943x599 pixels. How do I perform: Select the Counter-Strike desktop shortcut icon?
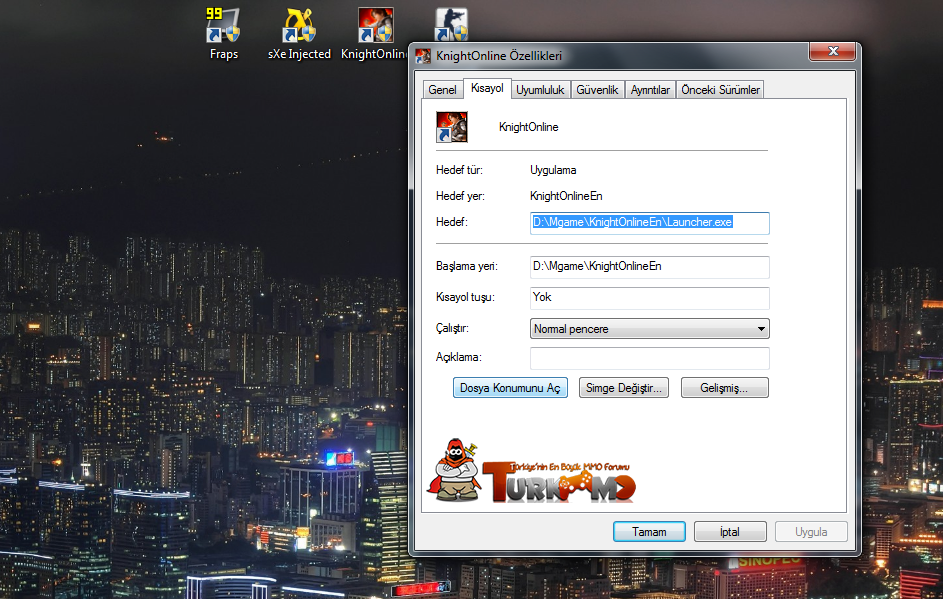click(x=451, y=24)
